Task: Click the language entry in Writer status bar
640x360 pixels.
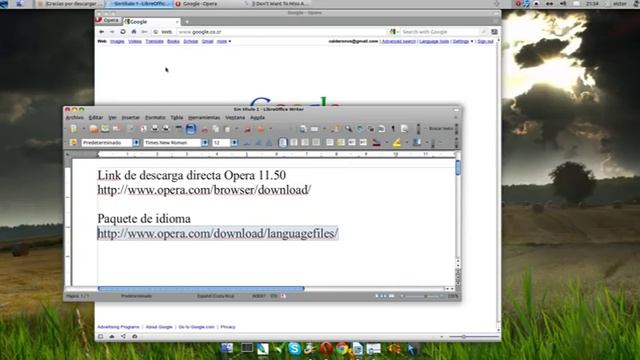Action: 216,296
